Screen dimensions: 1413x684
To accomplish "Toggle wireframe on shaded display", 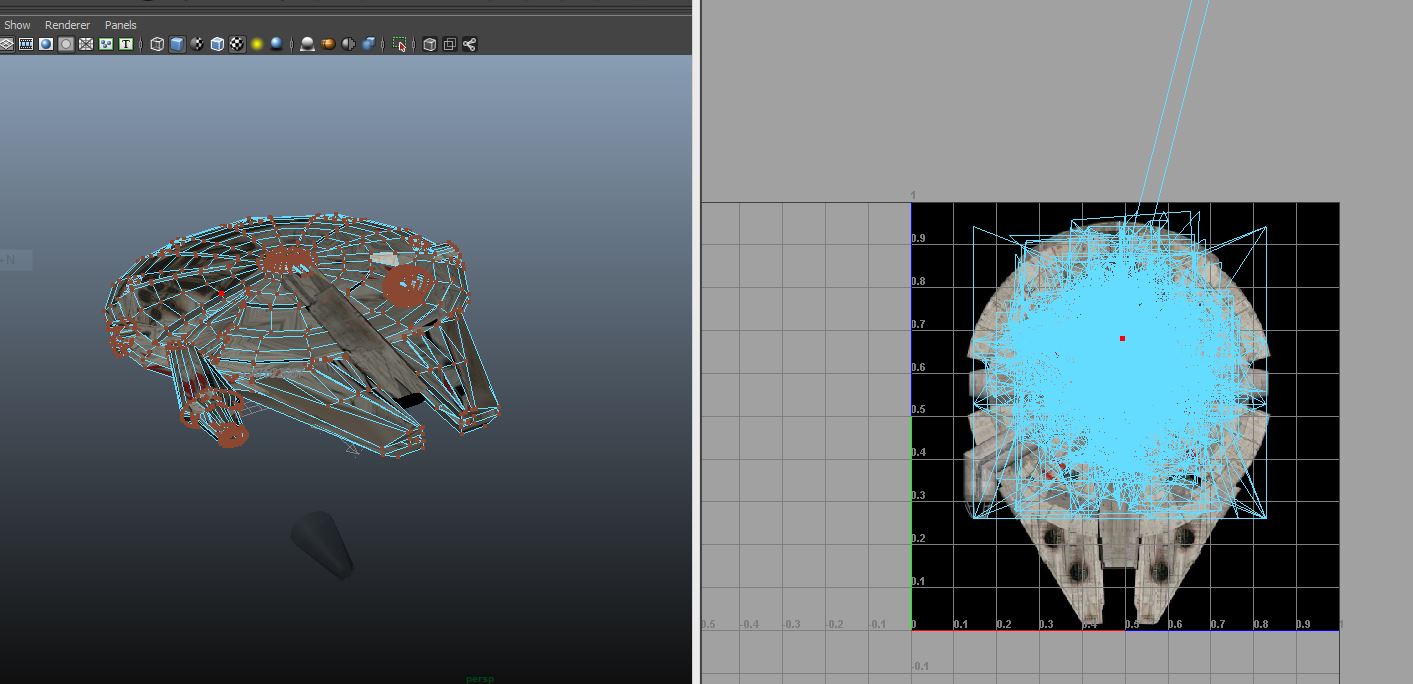I will click(x=217, y=44).
